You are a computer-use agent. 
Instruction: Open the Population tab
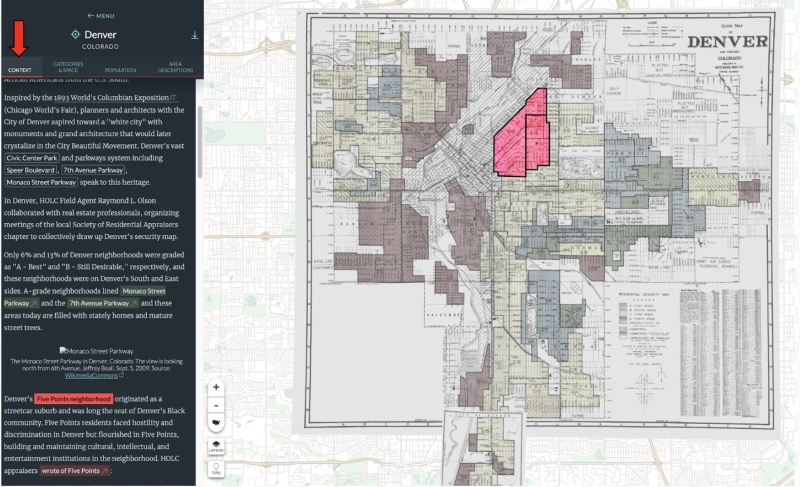pos(120,70)
